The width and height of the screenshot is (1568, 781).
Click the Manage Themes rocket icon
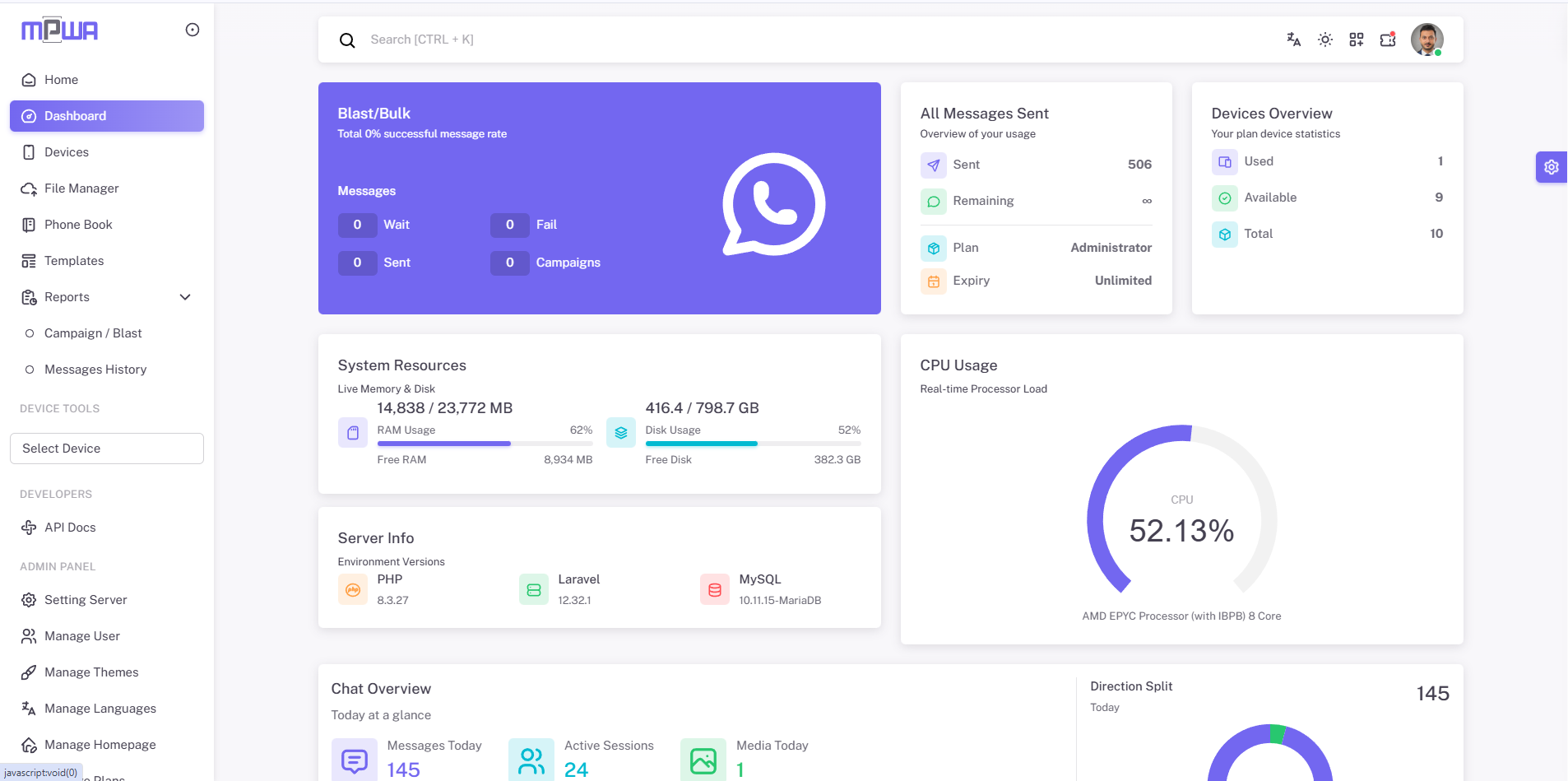point(29,672)
